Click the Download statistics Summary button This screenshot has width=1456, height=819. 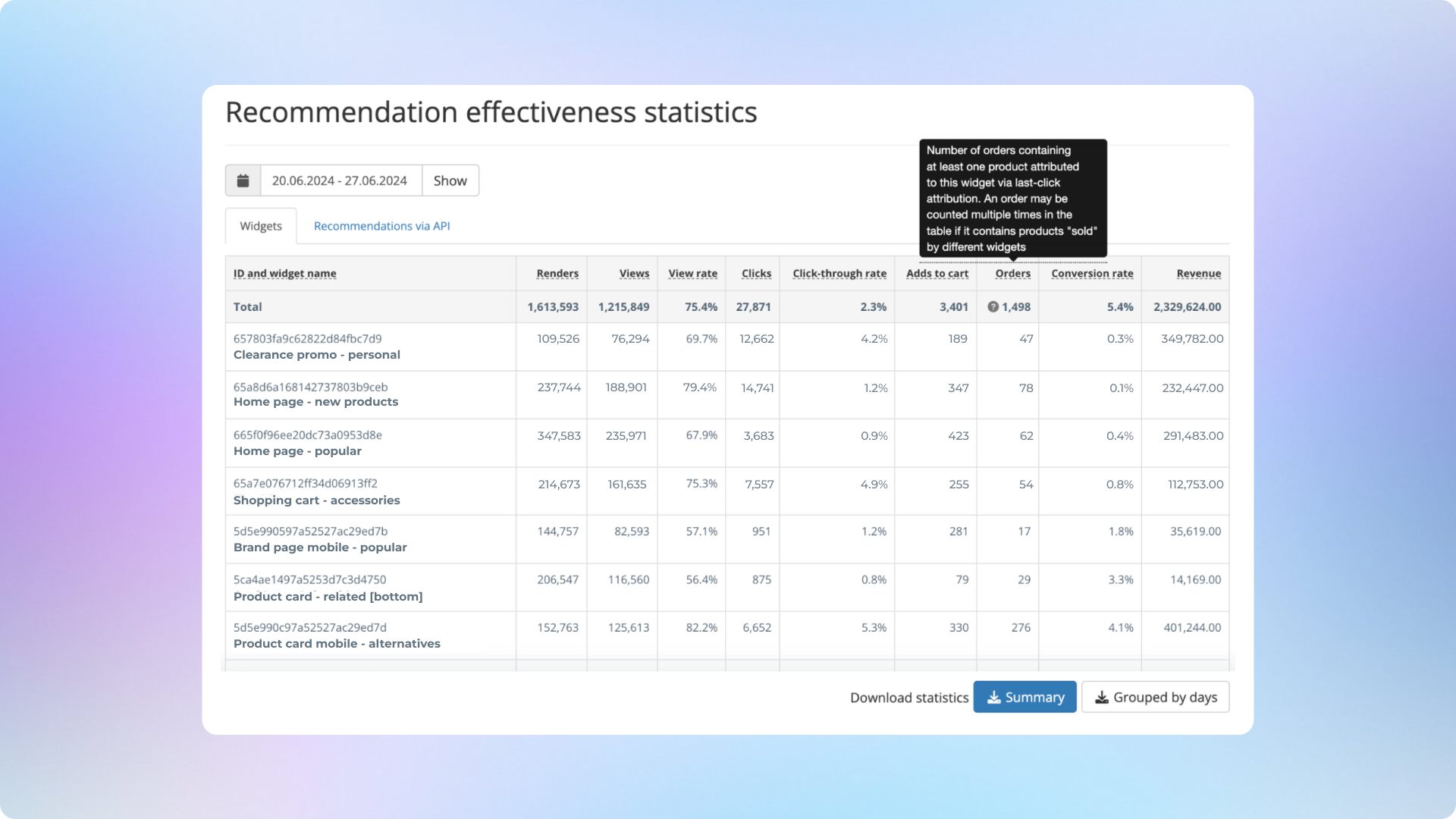coord(1025,697)
